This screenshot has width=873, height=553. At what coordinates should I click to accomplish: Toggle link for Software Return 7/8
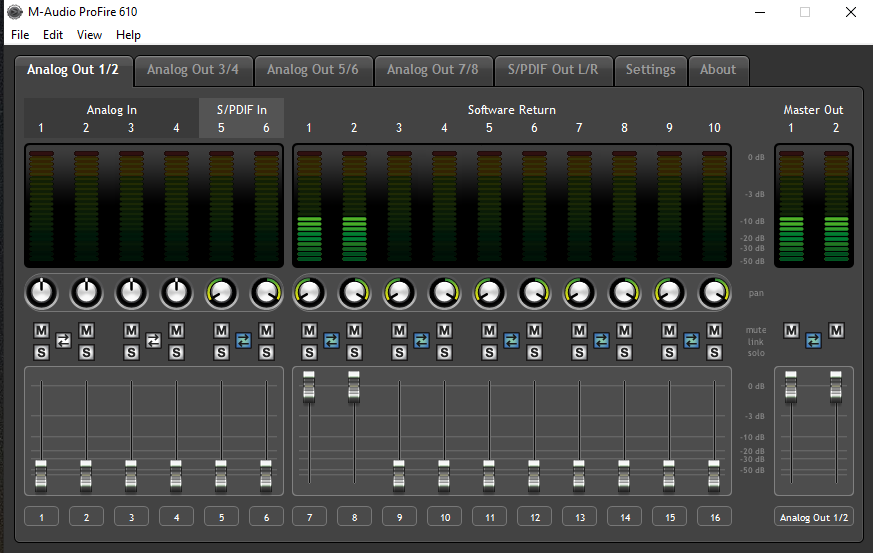[601, 340]
